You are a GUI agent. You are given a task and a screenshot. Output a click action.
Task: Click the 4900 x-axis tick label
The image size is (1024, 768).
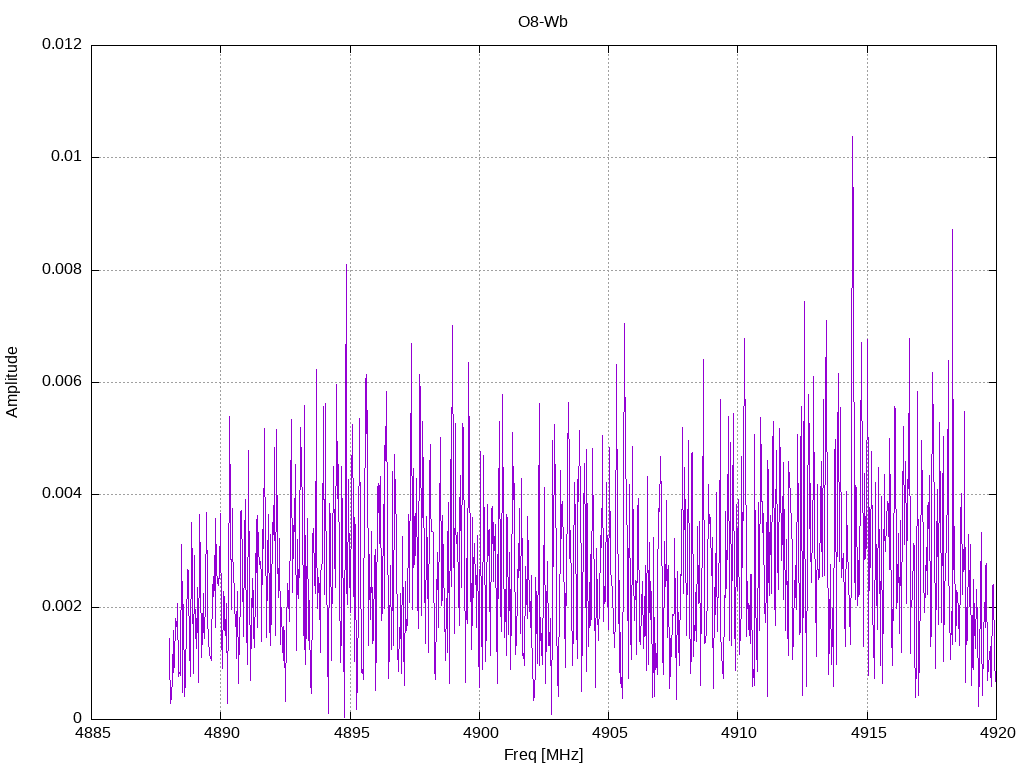point(479,733)
